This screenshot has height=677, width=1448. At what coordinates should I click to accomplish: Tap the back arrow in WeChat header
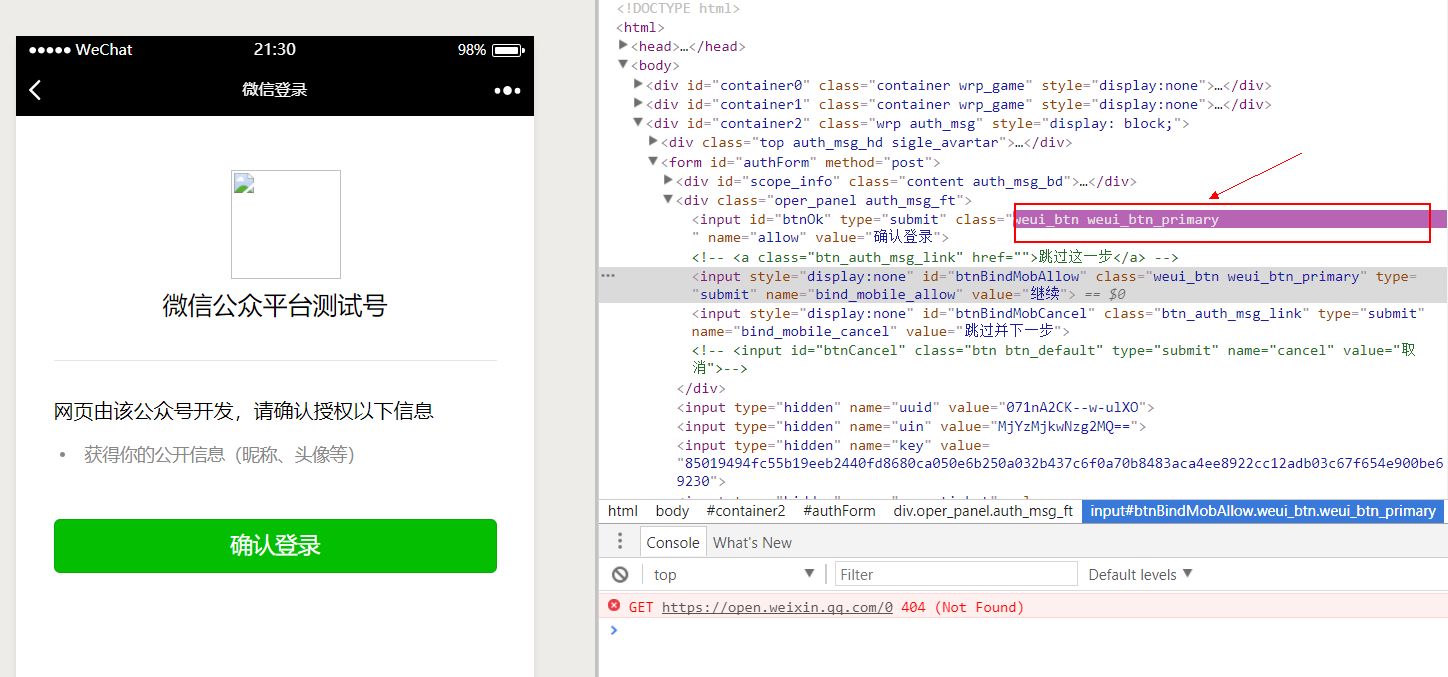(x=35, y=90)
